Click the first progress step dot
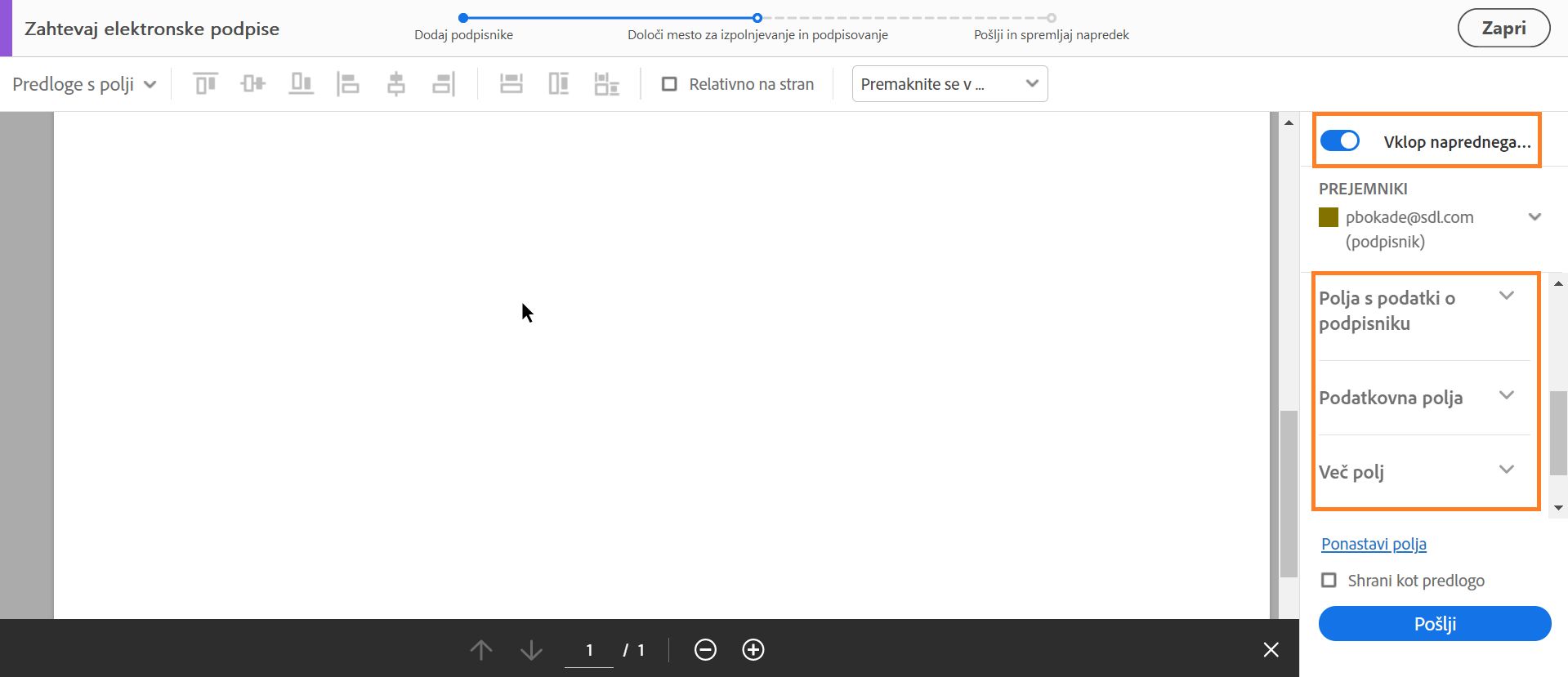 (463, 17)
